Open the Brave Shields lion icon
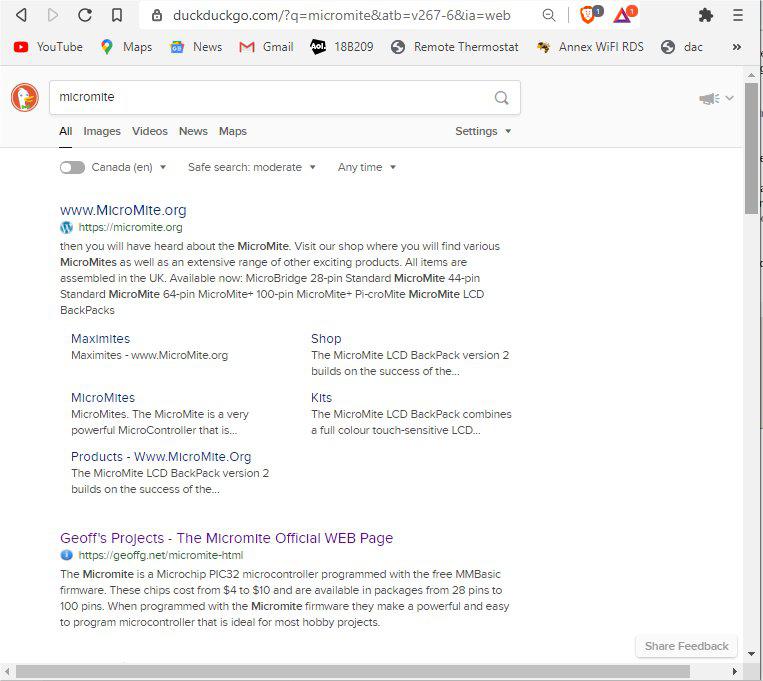The width and height of the screenshot is (763, 681). click(x=588, y=15)
